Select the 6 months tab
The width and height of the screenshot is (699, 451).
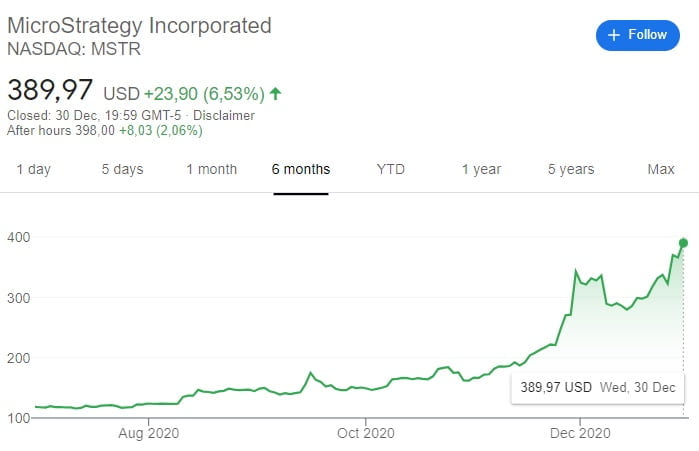(301, 169)
